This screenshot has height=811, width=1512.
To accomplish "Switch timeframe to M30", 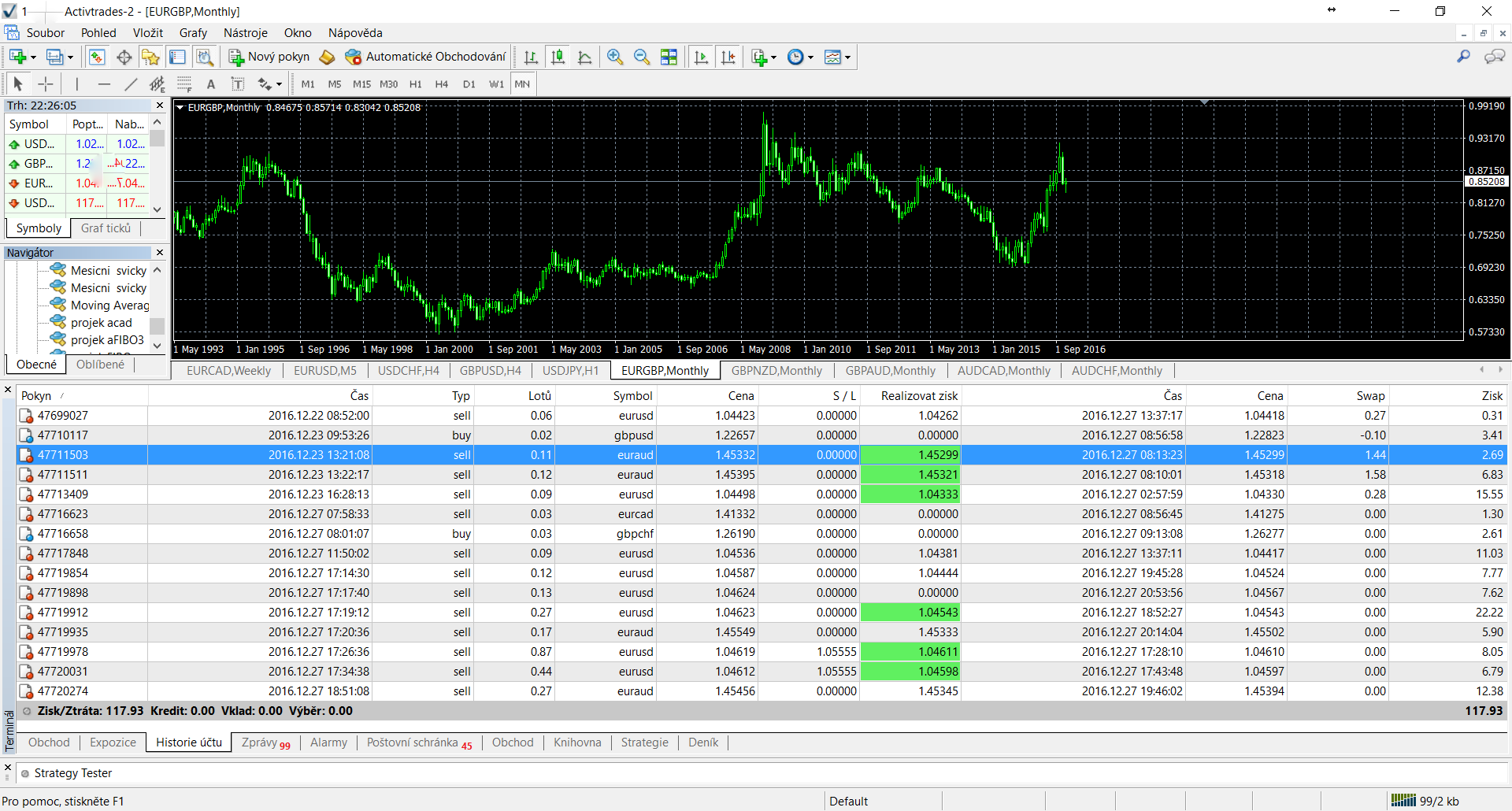I will click(388, 83).
